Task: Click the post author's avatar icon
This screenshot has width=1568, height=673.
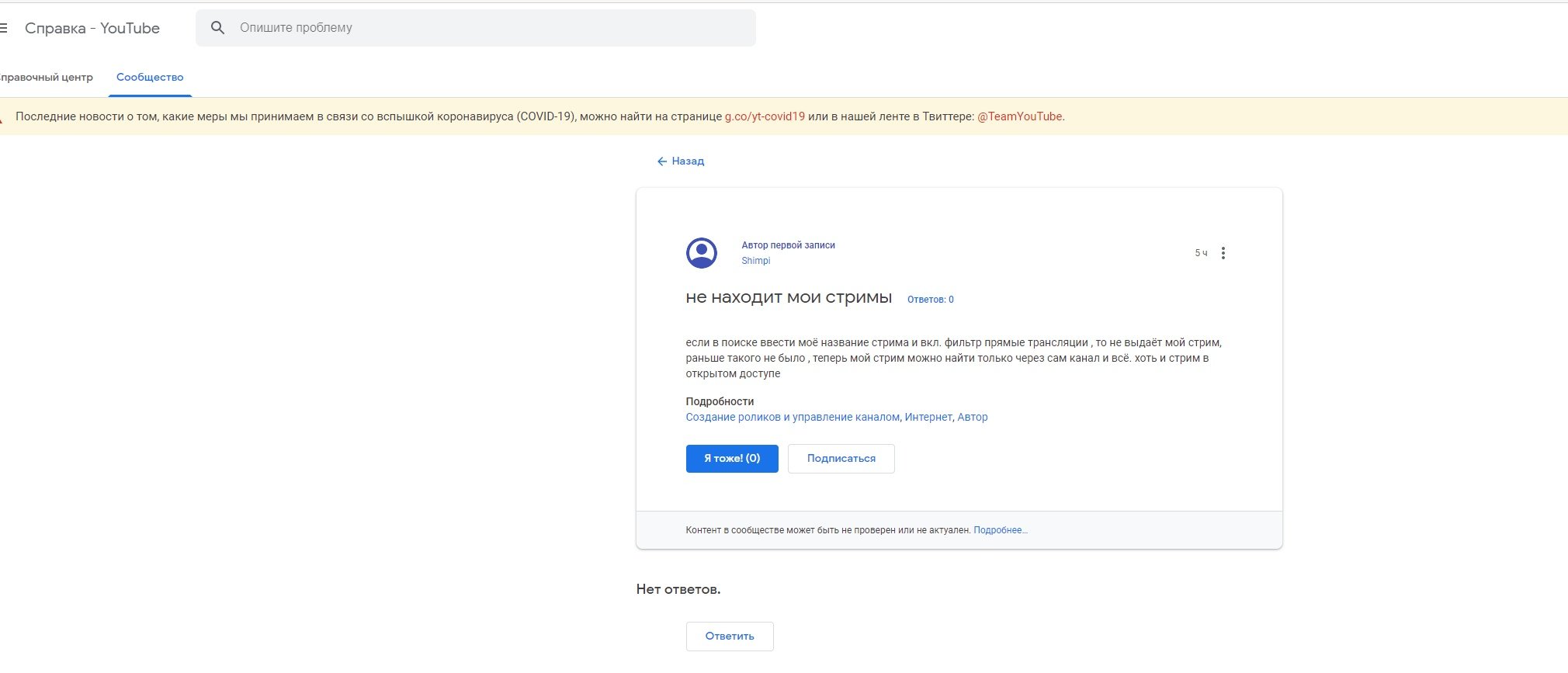Action: point(702,253)
